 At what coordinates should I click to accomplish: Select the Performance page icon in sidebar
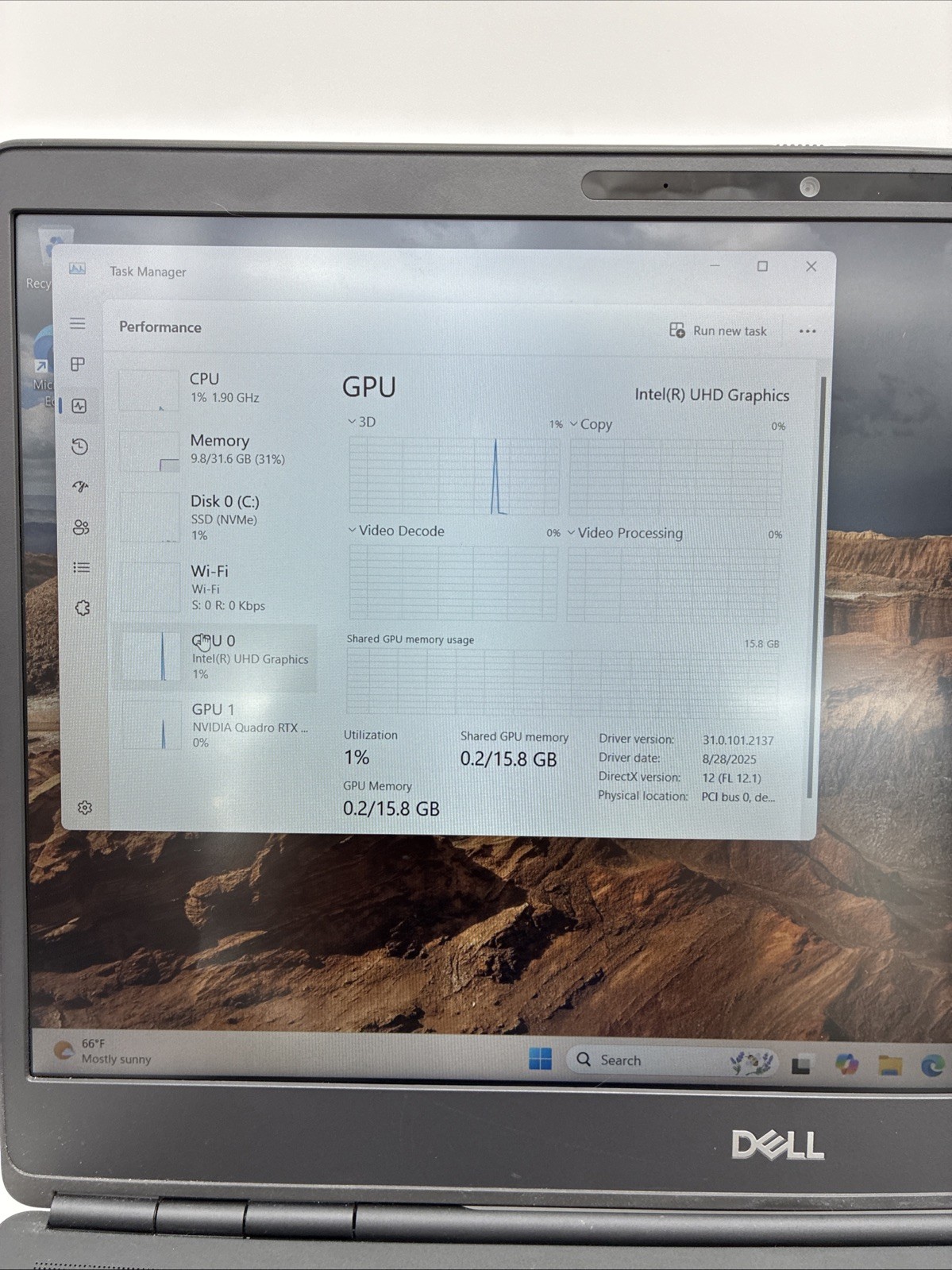79,406
